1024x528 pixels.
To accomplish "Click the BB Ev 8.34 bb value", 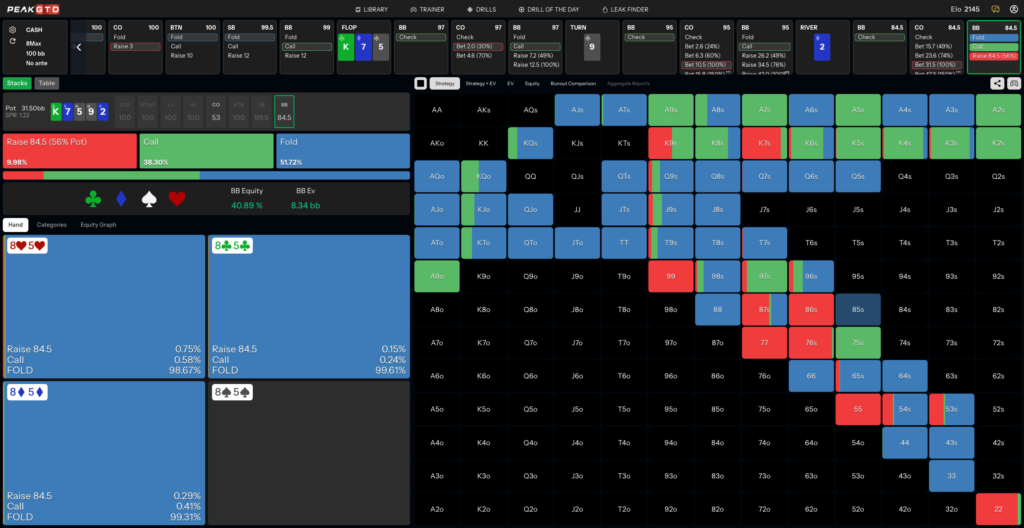I will pyautogui.click(x=306, y=205).
